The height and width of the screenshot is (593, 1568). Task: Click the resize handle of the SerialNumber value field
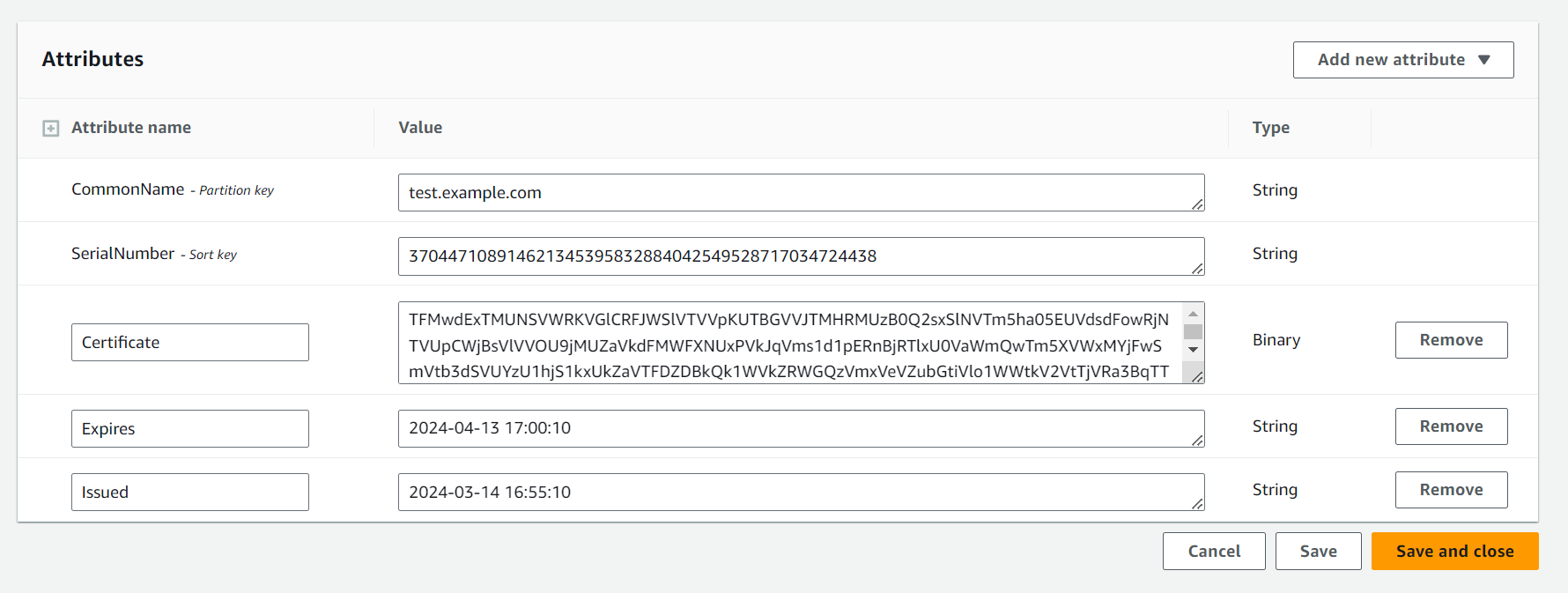[1198, 270]
